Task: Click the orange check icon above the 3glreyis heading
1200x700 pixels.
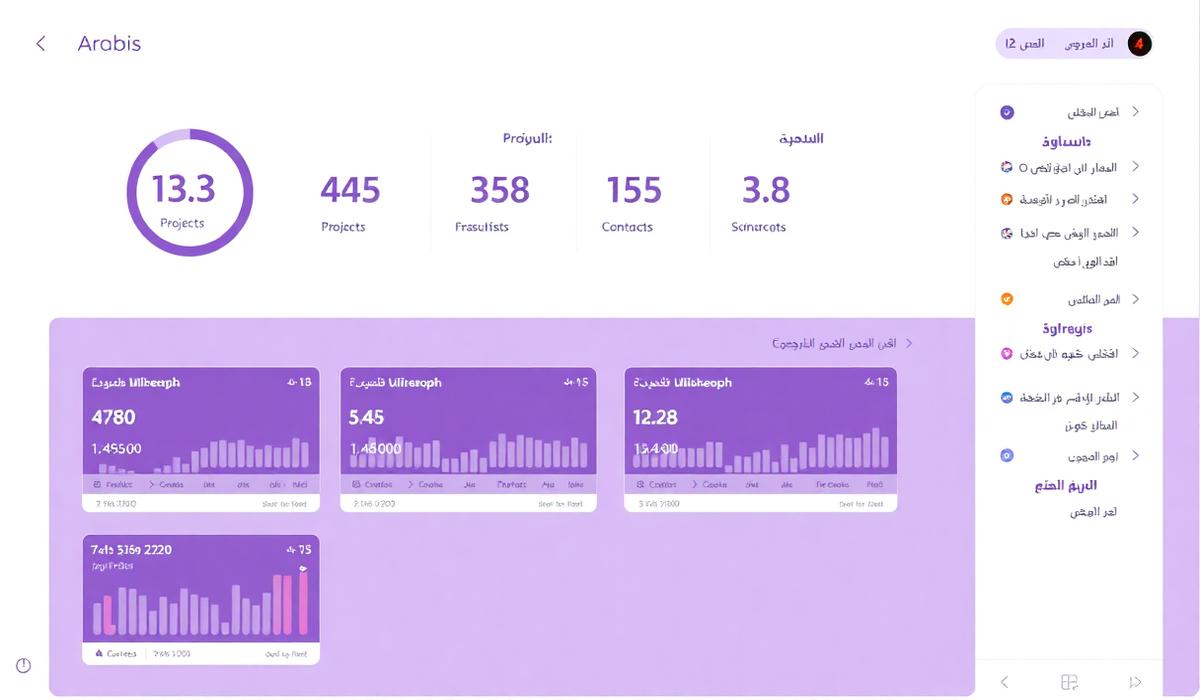Action: (x=1007, y=299)
